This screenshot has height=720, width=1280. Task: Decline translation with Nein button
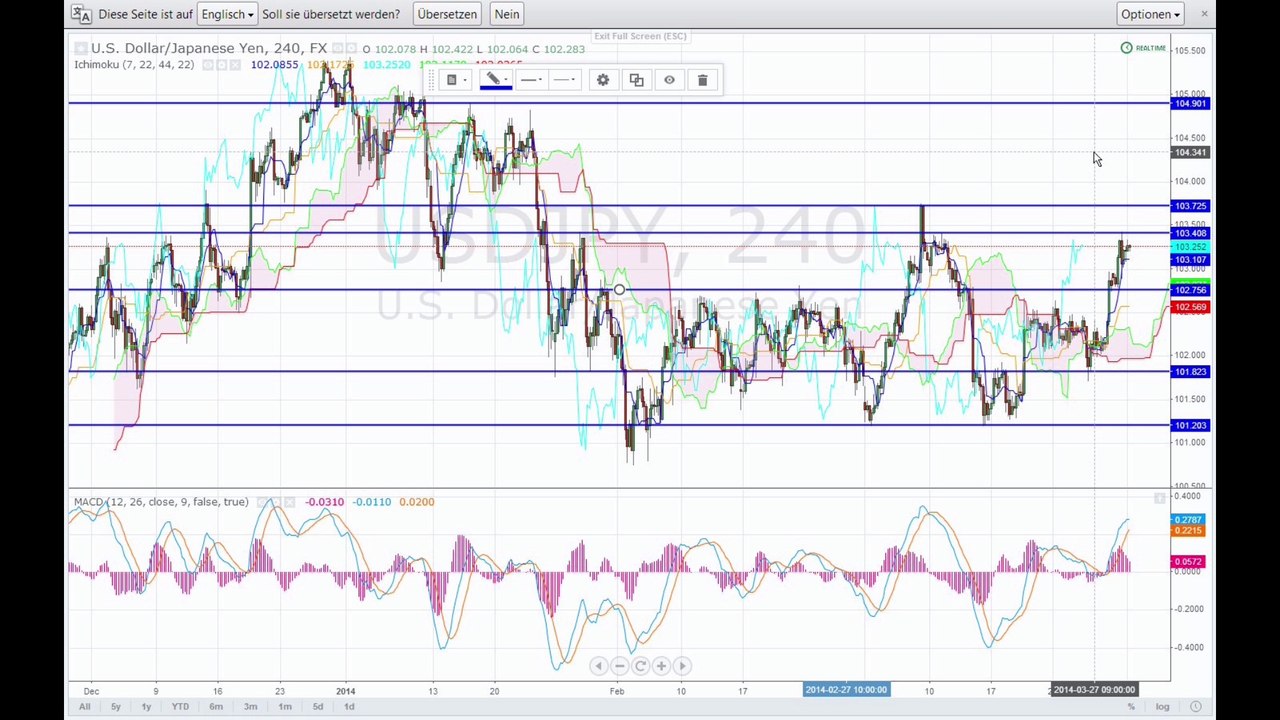tap(507, 14)
